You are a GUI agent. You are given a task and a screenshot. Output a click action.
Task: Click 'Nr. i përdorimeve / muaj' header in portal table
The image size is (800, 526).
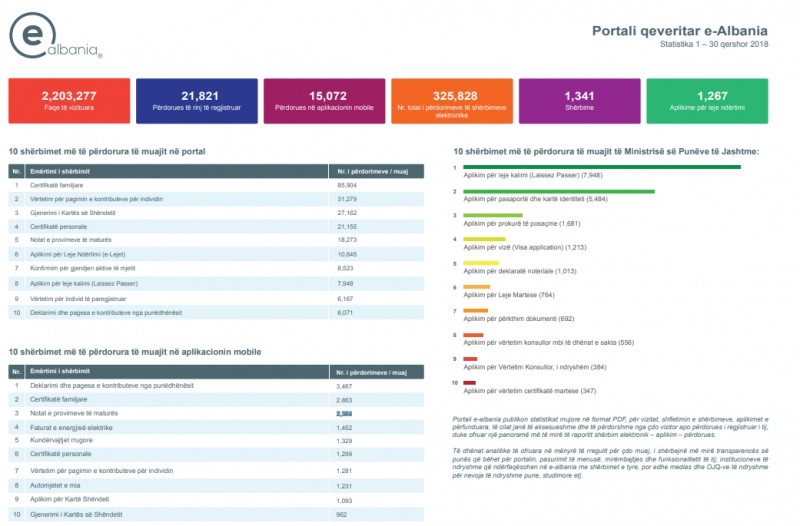click(x=372, y=171)
